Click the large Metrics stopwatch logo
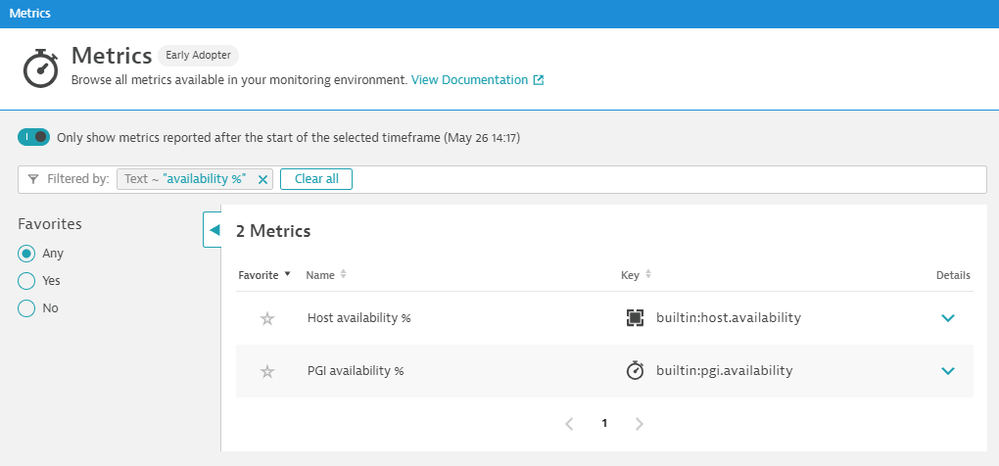Viewport: 999px width, 466px height. pyautogui.click(x=41, y=67)
